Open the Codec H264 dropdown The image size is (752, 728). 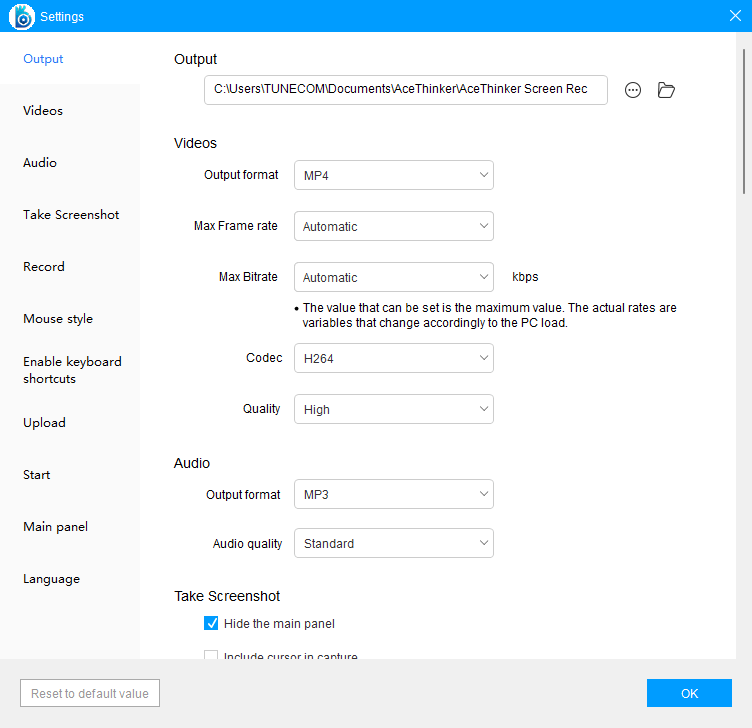tap(394, 358)
